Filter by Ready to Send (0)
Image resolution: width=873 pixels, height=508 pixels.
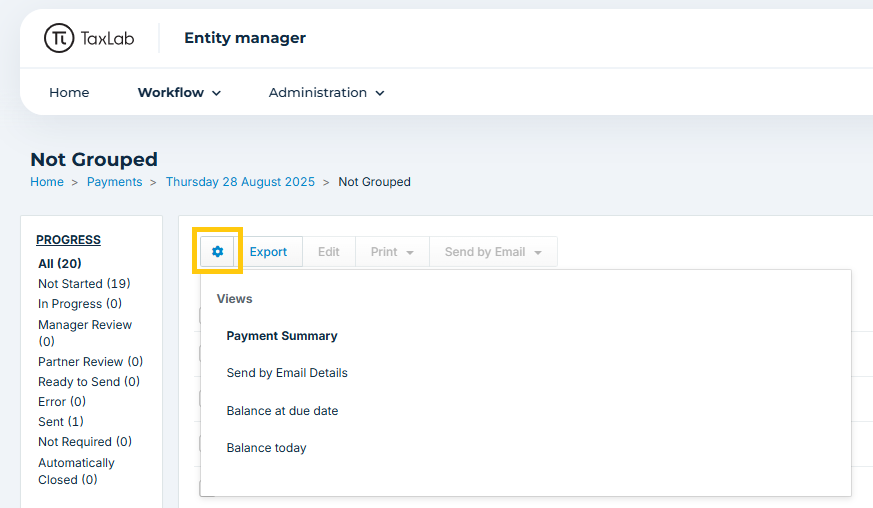[89, 382]
